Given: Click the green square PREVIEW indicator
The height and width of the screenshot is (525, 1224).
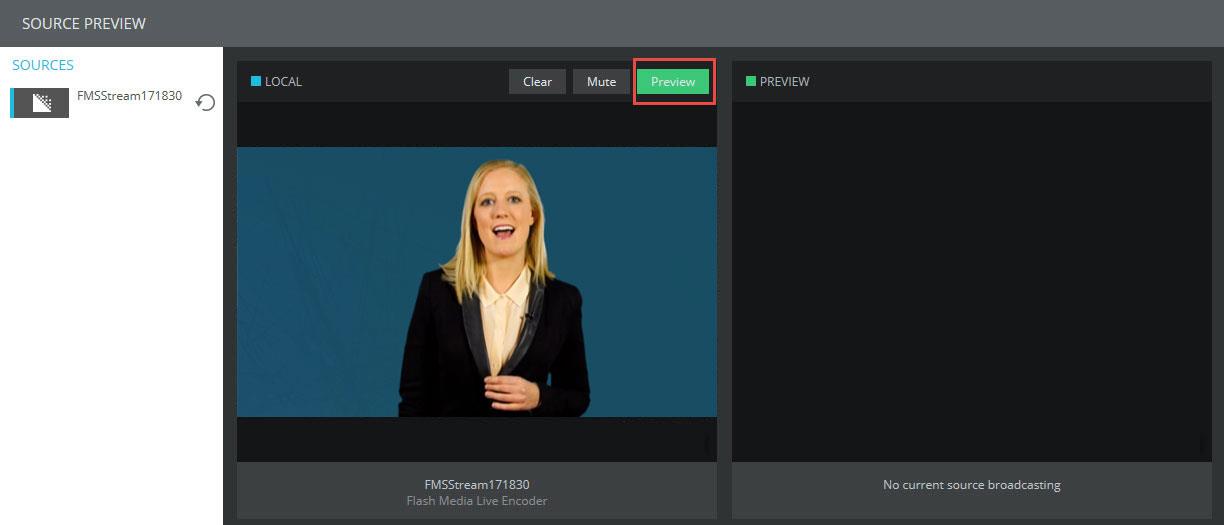Looking at the screenshot, I should (751, 81).
